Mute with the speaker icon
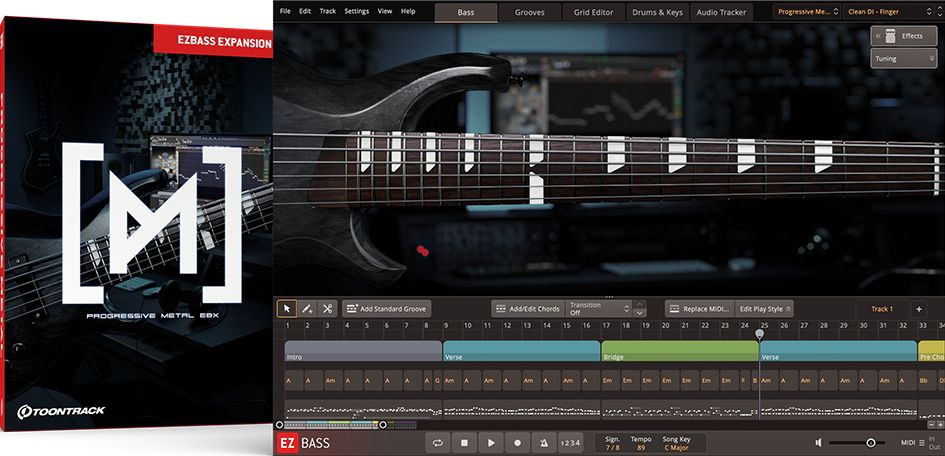This screenshot has width=945, height=456. pyautogui.click(x=818, y=443)
